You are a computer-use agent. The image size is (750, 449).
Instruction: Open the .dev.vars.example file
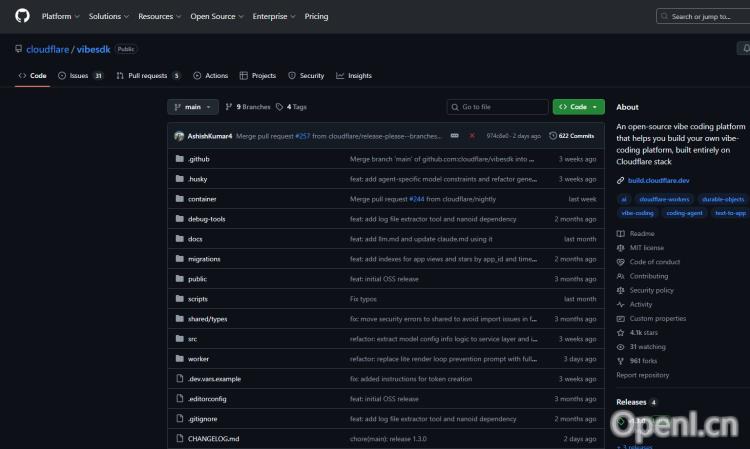point(214,379)
